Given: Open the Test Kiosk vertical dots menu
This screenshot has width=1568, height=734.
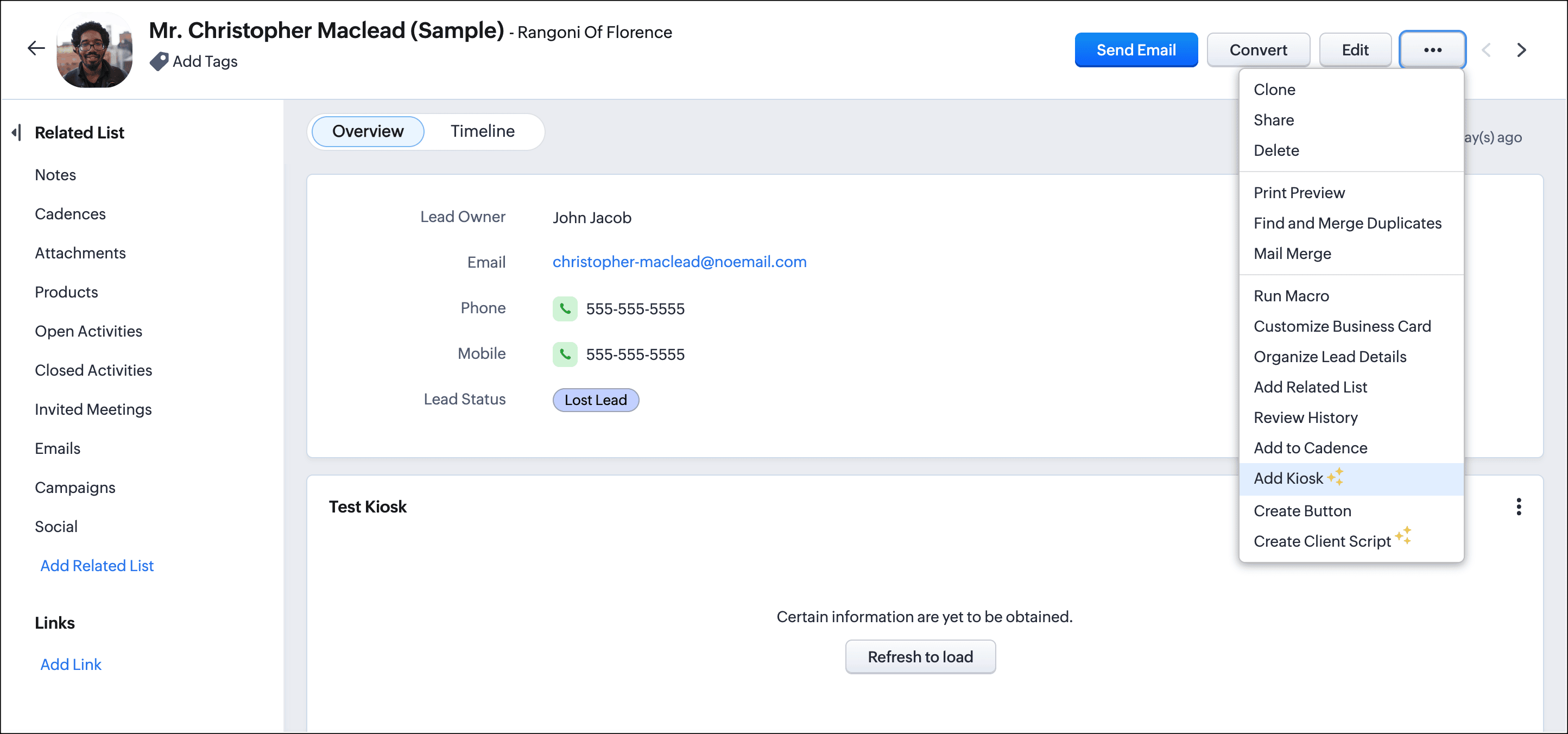Looking at the screenshot, I should pyautogui.click(x=1518, y=507).
